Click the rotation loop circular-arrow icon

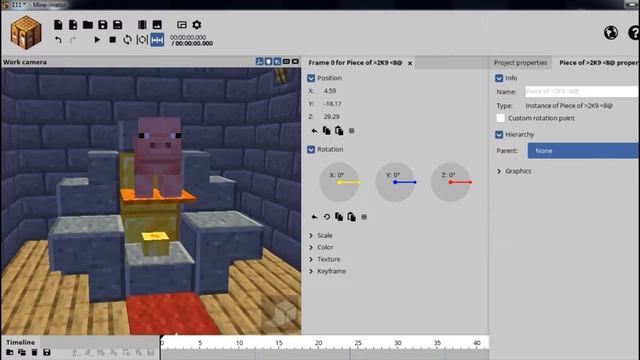[x=327, y=217]
